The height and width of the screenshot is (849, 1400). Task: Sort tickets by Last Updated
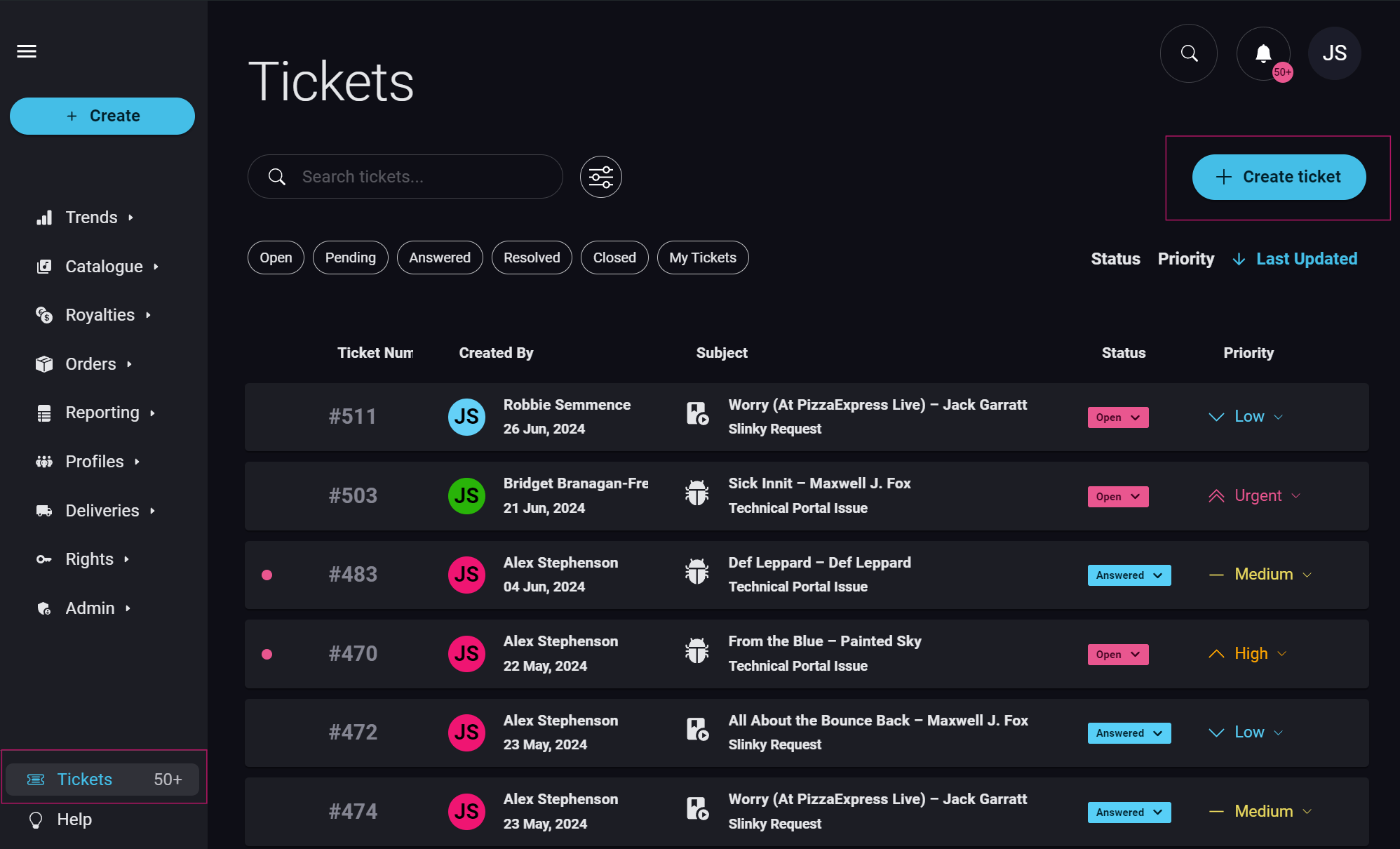point(1295,259)
